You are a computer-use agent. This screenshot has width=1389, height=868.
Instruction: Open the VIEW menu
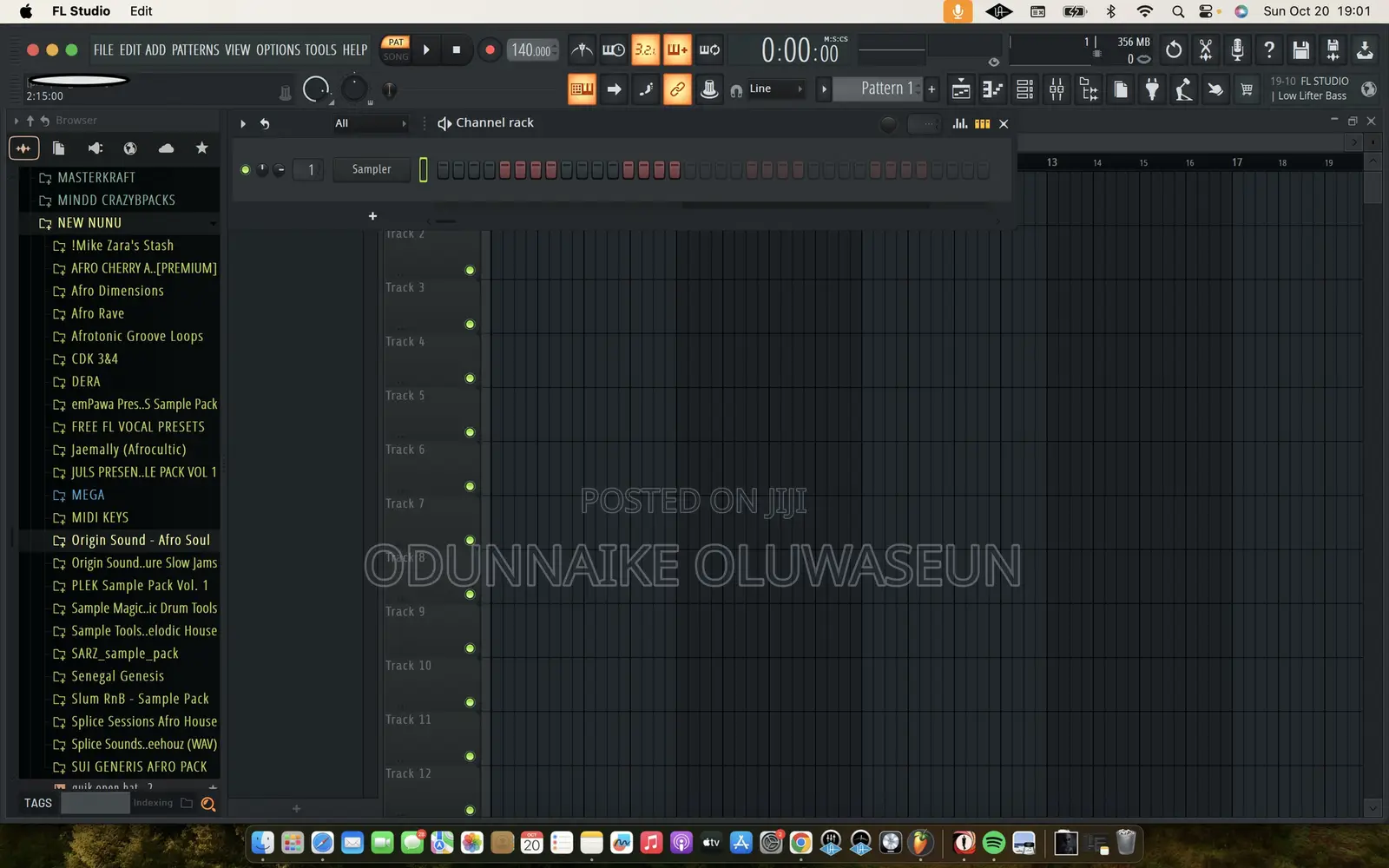(x=238, y=49)
